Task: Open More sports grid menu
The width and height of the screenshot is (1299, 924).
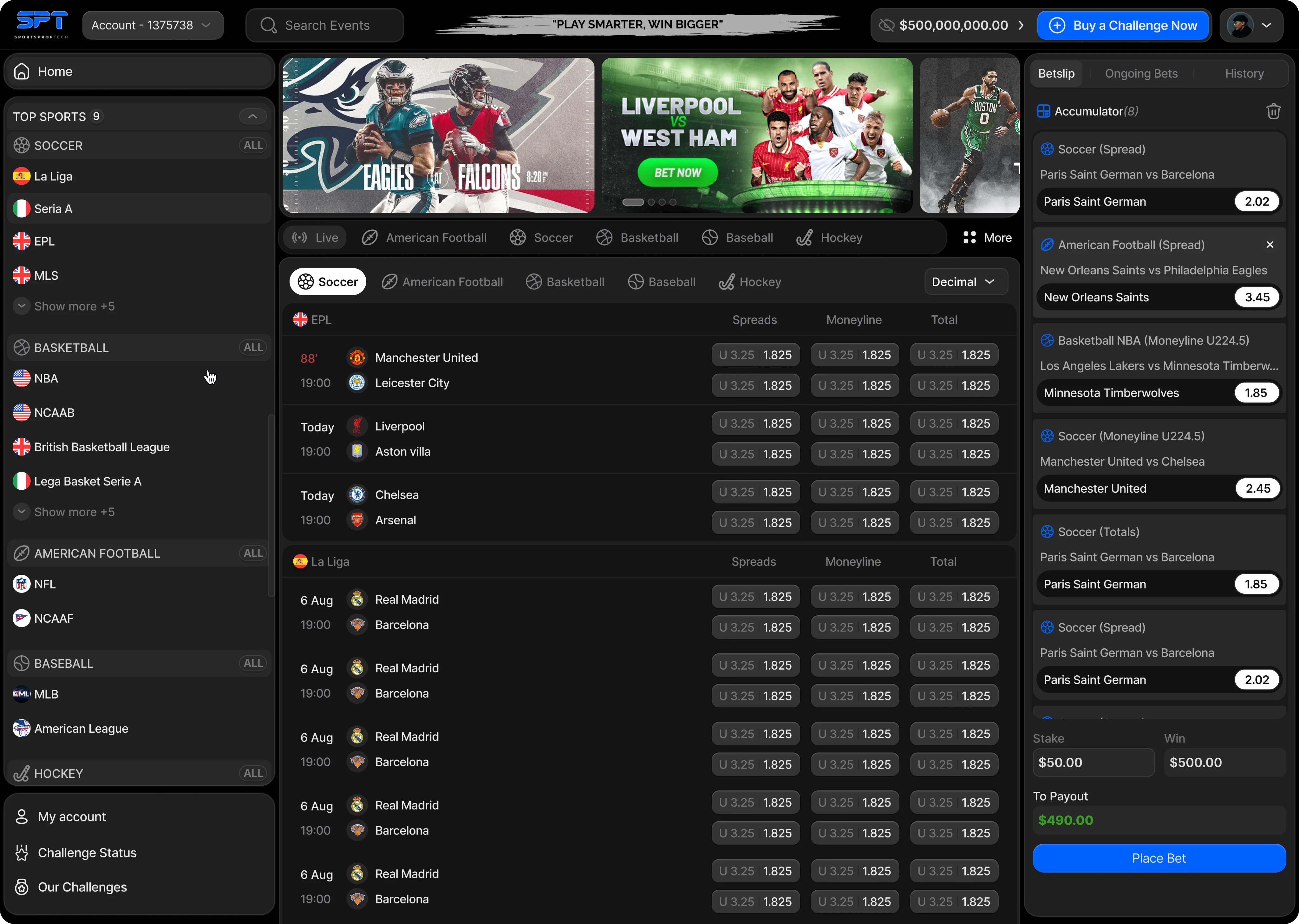Action: click(x=987, y=237)
